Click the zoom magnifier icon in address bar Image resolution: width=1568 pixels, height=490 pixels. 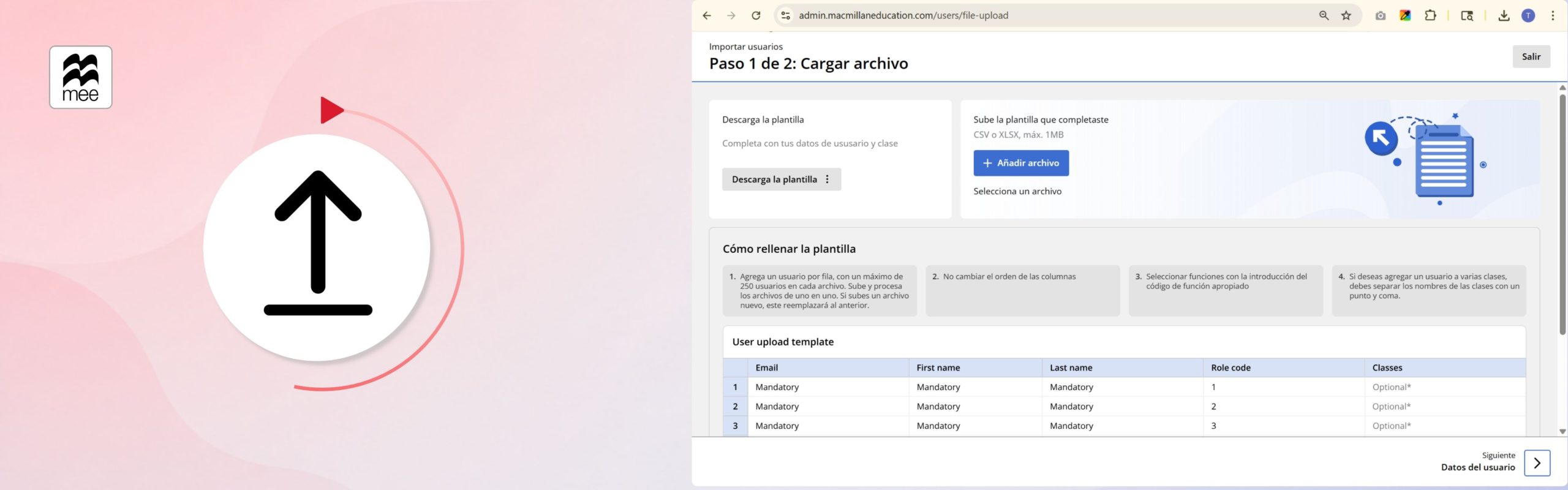[1324, 16]
